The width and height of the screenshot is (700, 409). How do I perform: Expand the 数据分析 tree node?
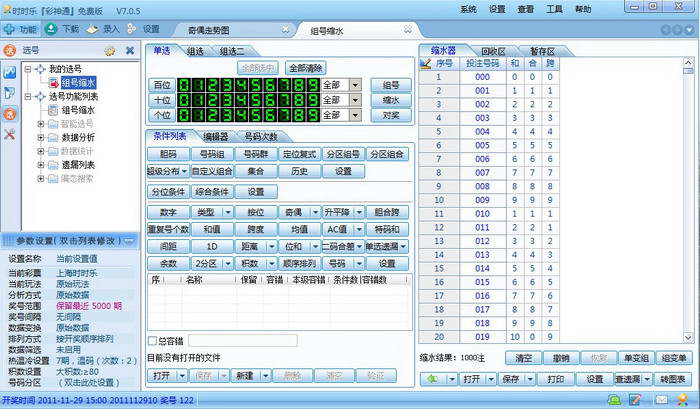41,138
